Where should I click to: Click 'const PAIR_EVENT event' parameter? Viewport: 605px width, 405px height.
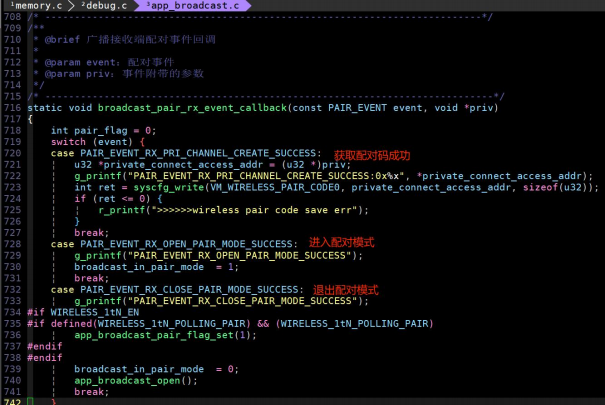(357, 108)
